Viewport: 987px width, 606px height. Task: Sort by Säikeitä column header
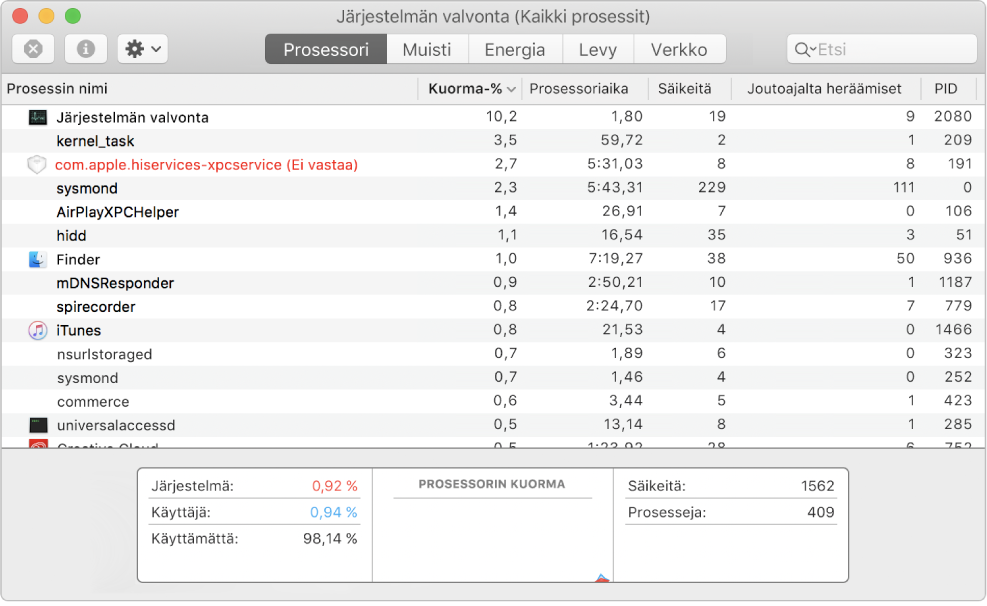click(x=690, y=89)
